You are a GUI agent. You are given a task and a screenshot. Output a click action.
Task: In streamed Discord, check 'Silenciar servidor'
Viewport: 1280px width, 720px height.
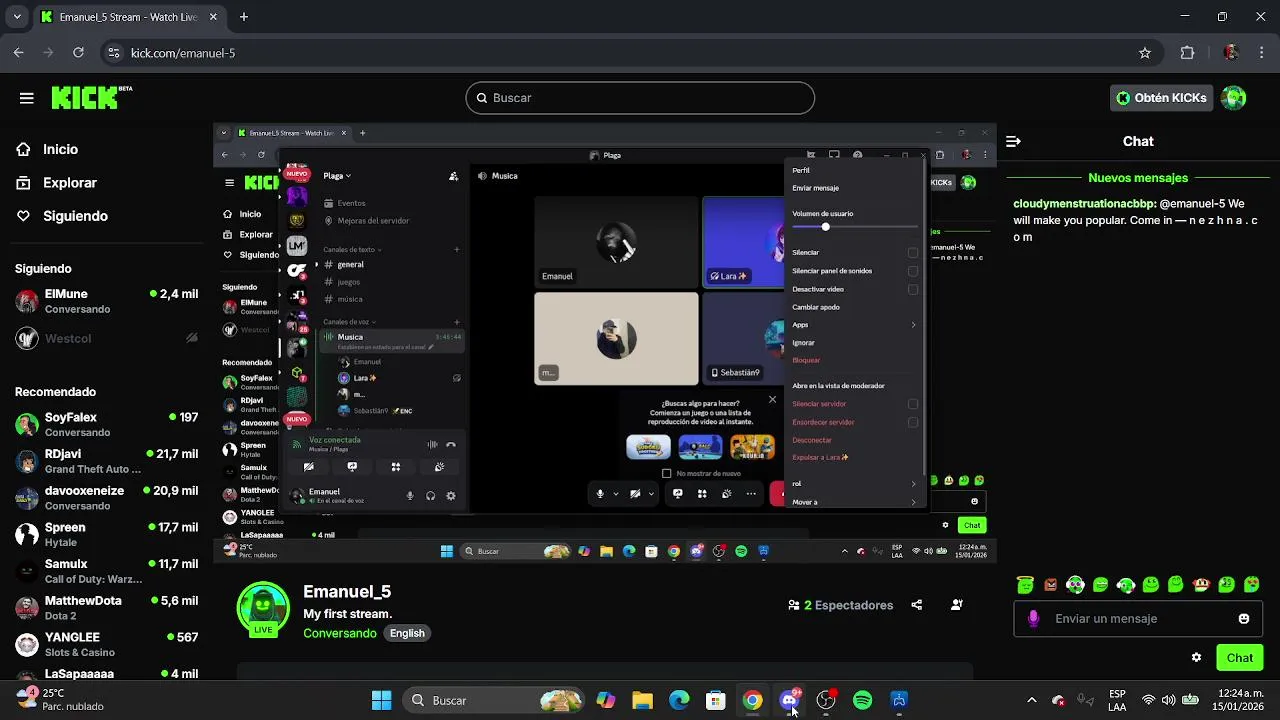(913, 404)
